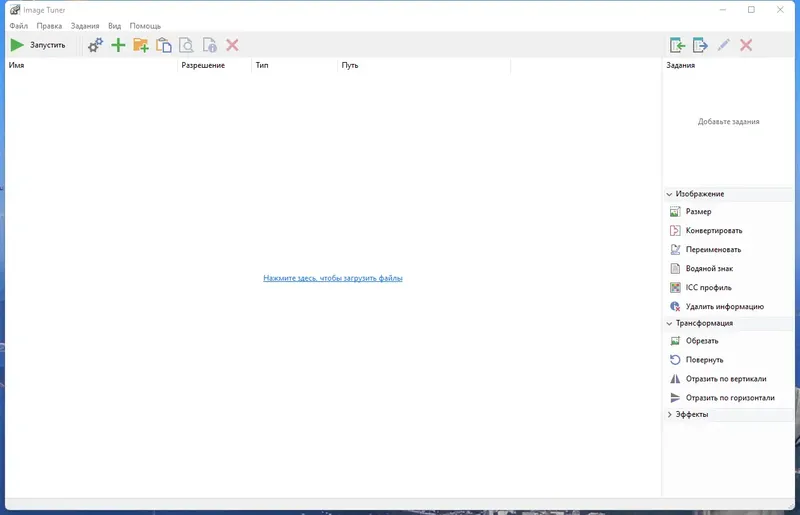Click the Задания panel heading
Image resolution: width=800 pixels, height=515 pixels.
[x=681, y=65]
